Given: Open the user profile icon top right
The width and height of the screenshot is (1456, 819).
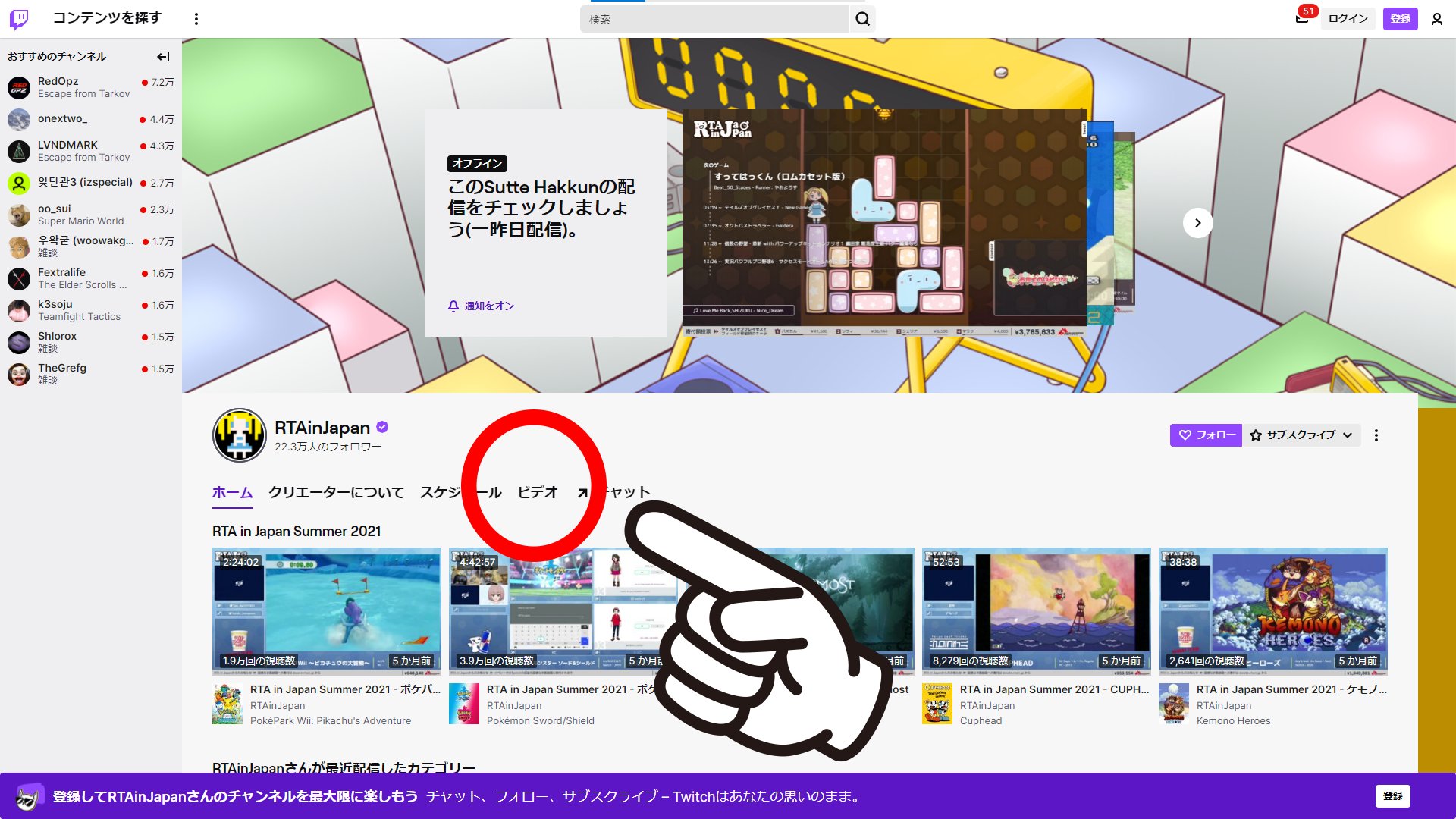Looking at the screenshot, I should click(1437, 19).
